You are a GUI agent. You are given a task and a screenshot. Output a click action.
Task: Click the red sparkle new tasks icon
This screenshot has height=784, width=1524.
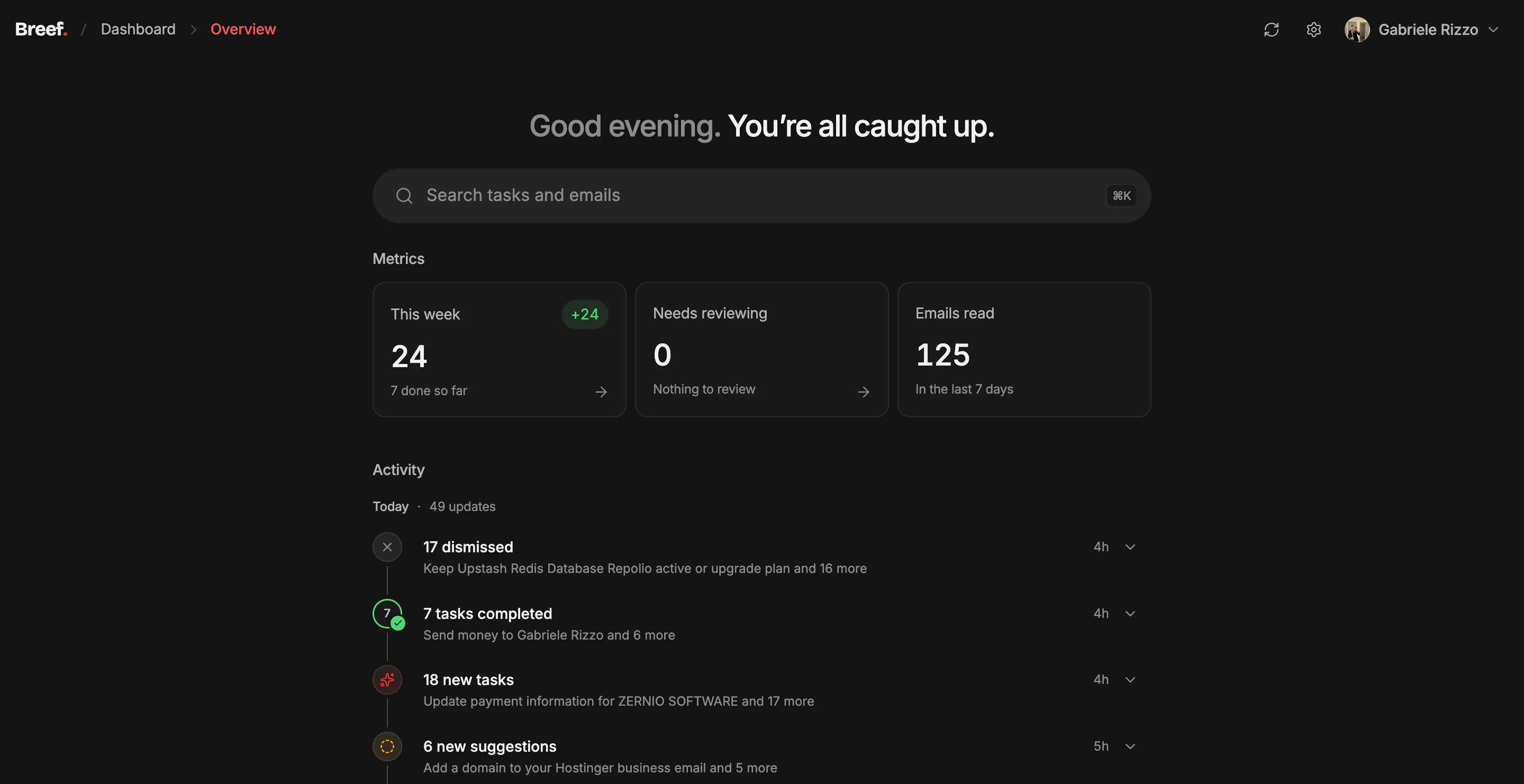coord(387,680)
